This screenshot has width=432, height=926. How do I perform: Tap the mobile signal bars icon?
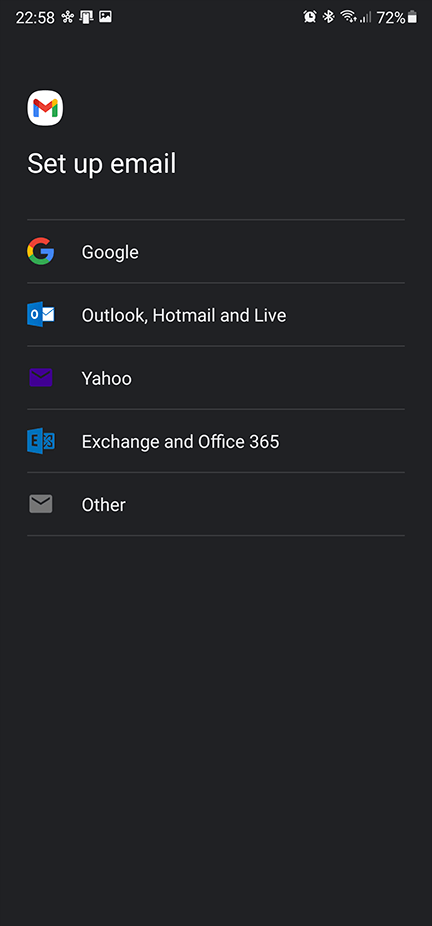[365, 18]
